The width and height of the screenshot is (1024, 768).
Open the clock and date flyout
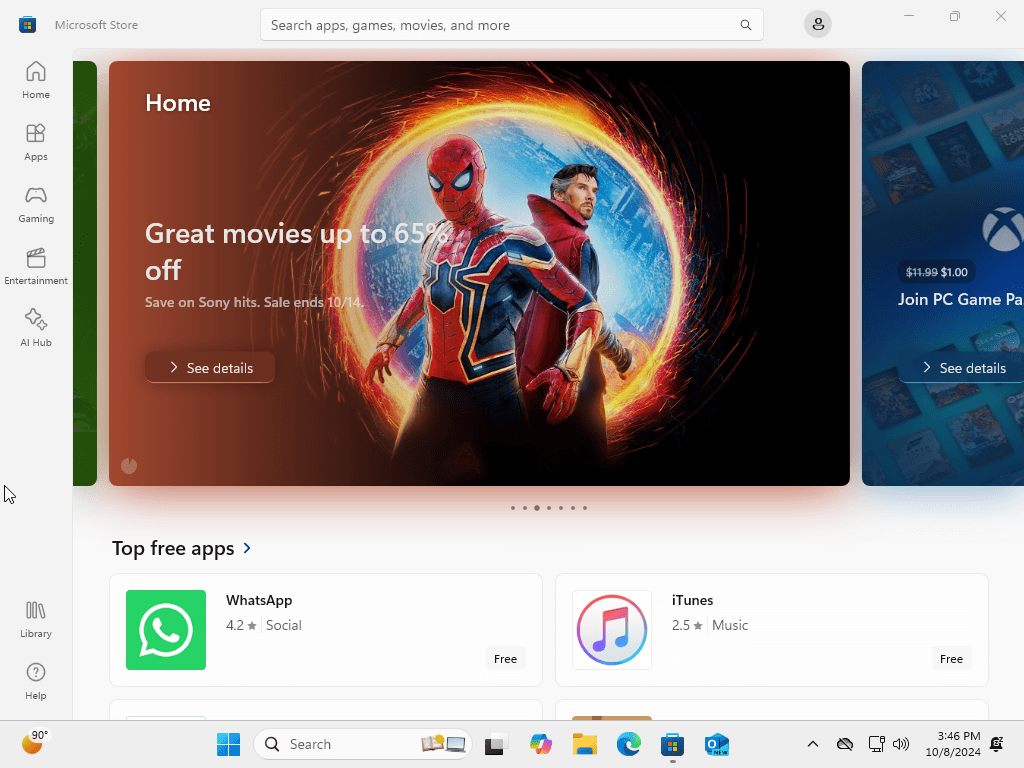[953, 744]
